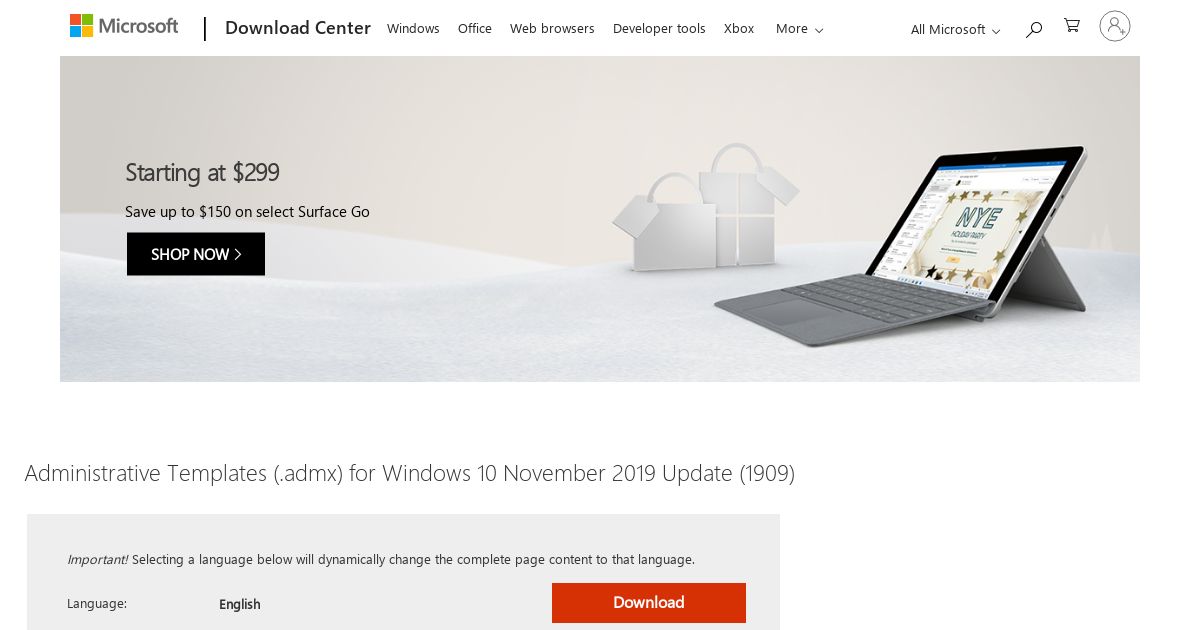This screenshot has width=1200, height=630.
Task: Click the Save up to $150 promo text
Action: 247,212
